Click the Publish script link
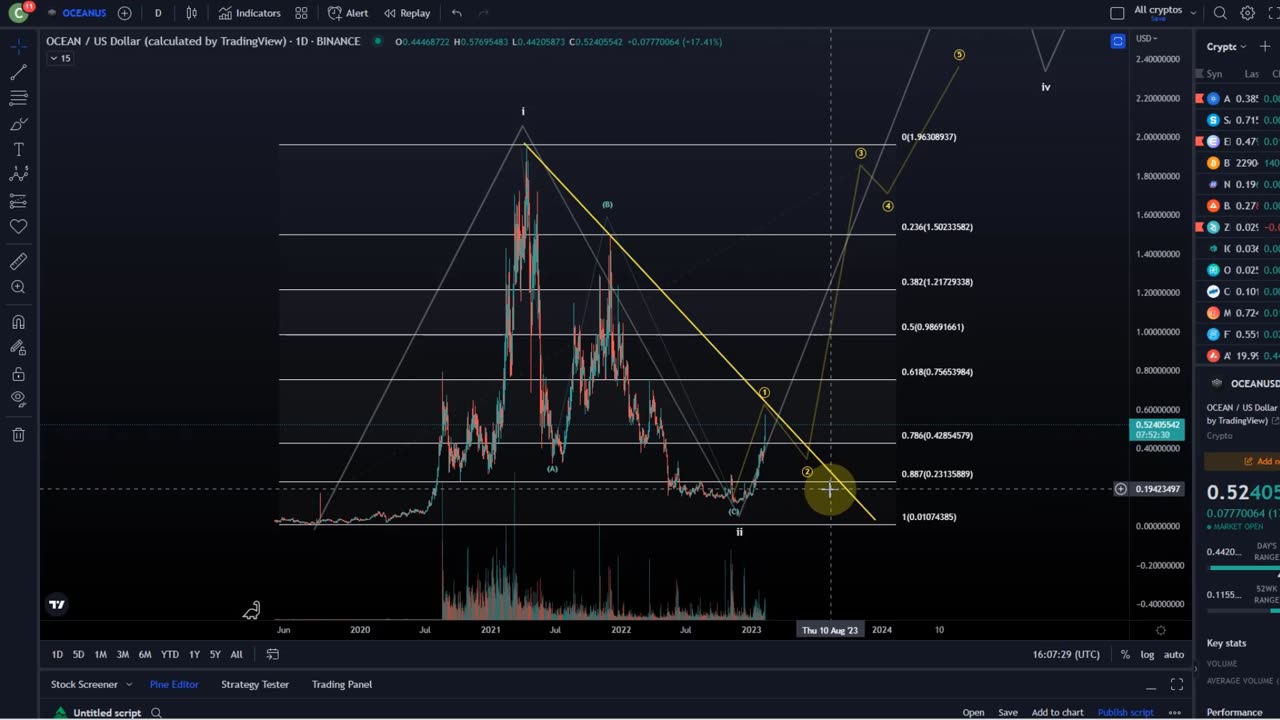 (1126, 713)
